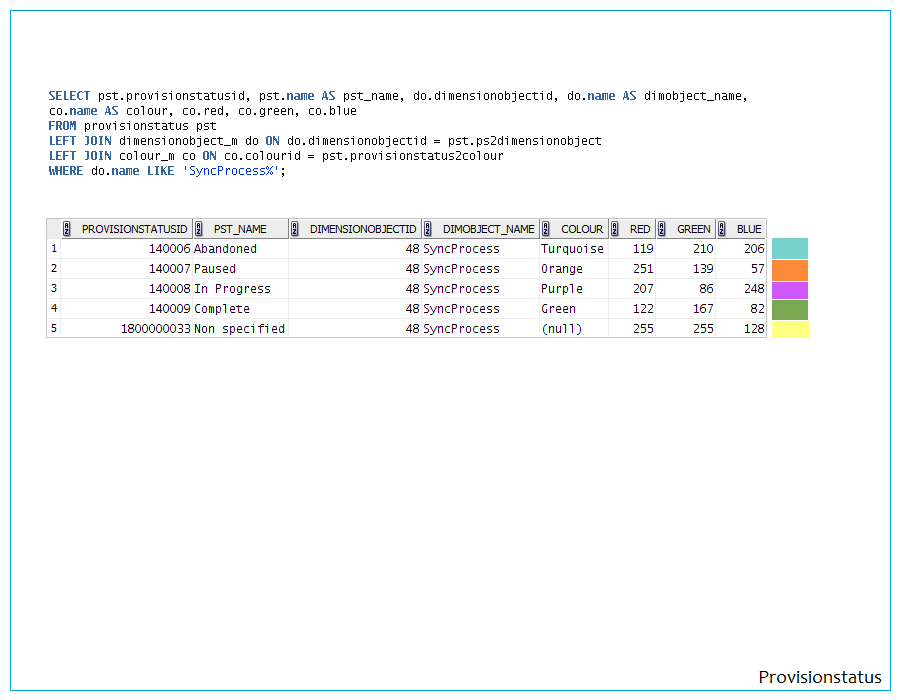Click sort icon on PROVISIONSTATUSID column

pyautogui.click(x=66, y=229)
